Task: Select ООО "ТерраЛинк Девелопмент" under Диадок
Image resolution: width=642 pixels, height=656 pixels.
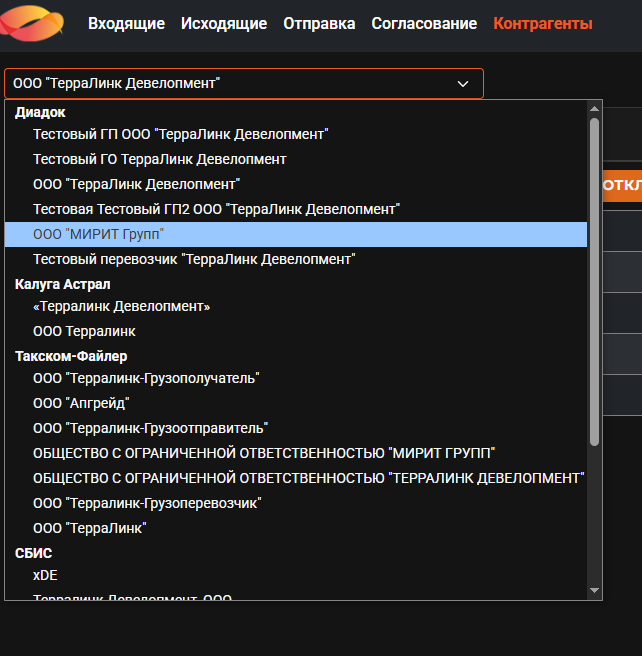Action: point(296,184)
